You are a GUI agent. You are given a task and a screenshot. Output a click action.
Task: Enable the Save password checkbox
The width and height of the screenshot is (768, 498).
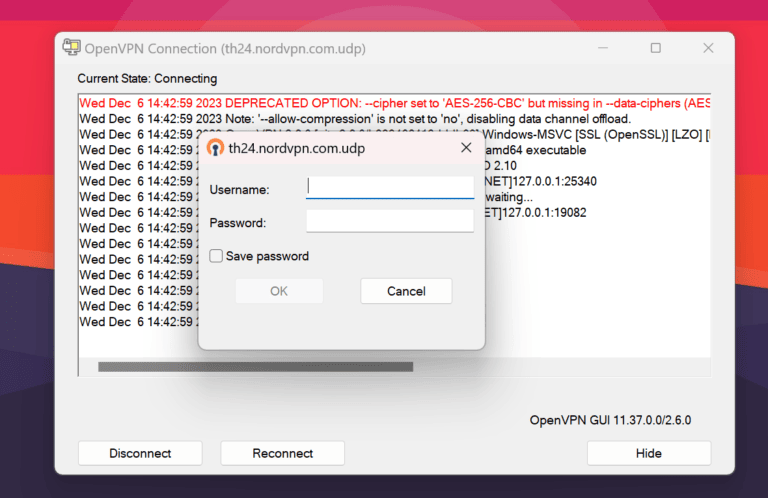pyautogui.click(x=216, y=256)
